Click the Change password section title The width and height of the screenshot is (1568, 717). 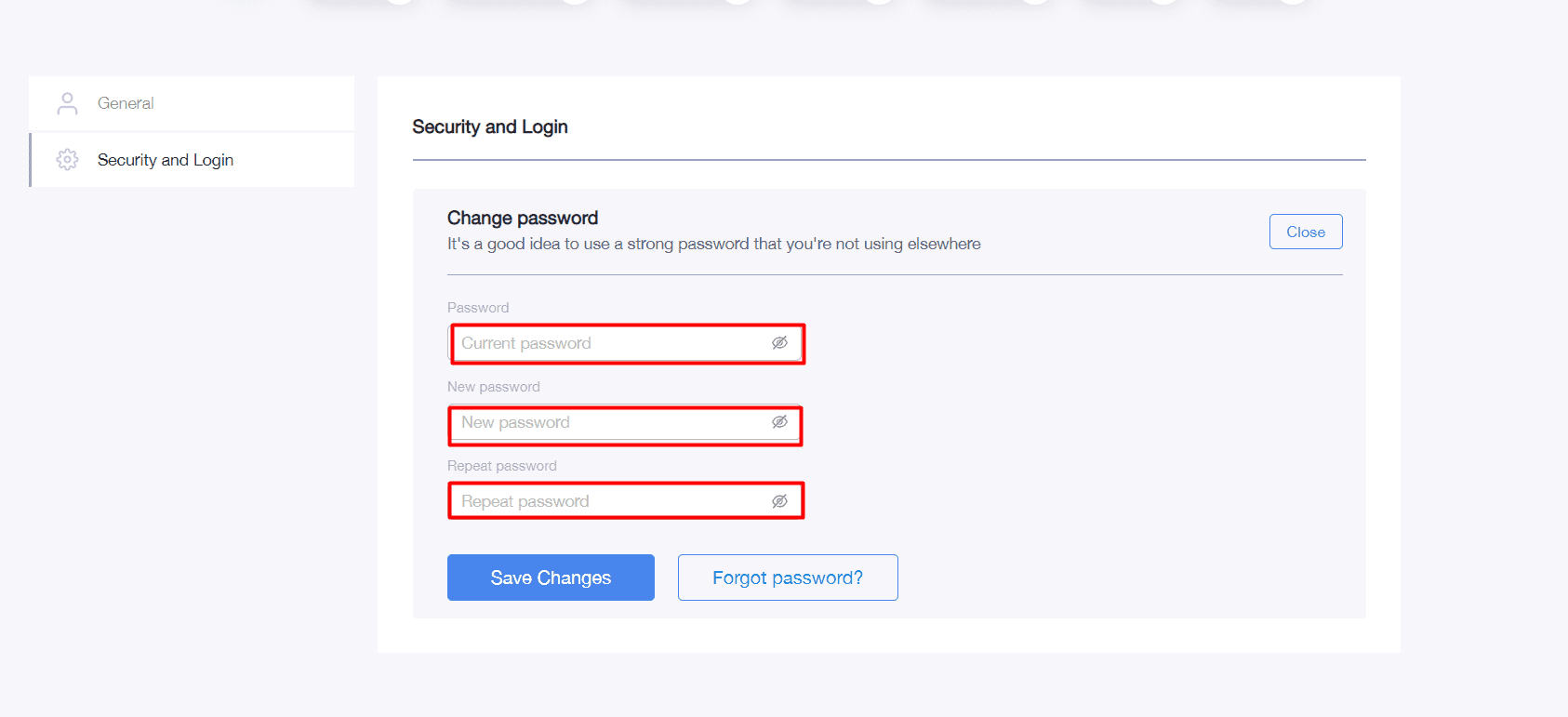pyautogui.click(x=523, y=218)
